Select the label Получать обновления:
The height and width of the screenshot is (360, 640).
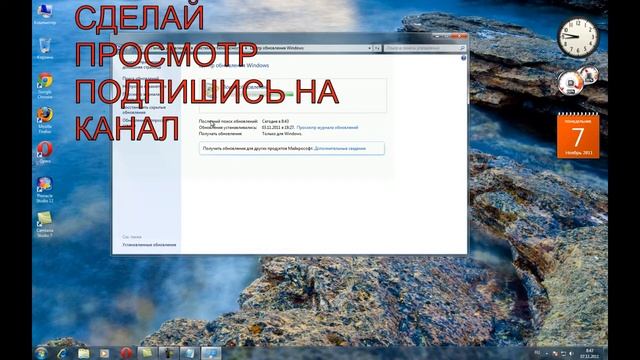tap(220, 134)
